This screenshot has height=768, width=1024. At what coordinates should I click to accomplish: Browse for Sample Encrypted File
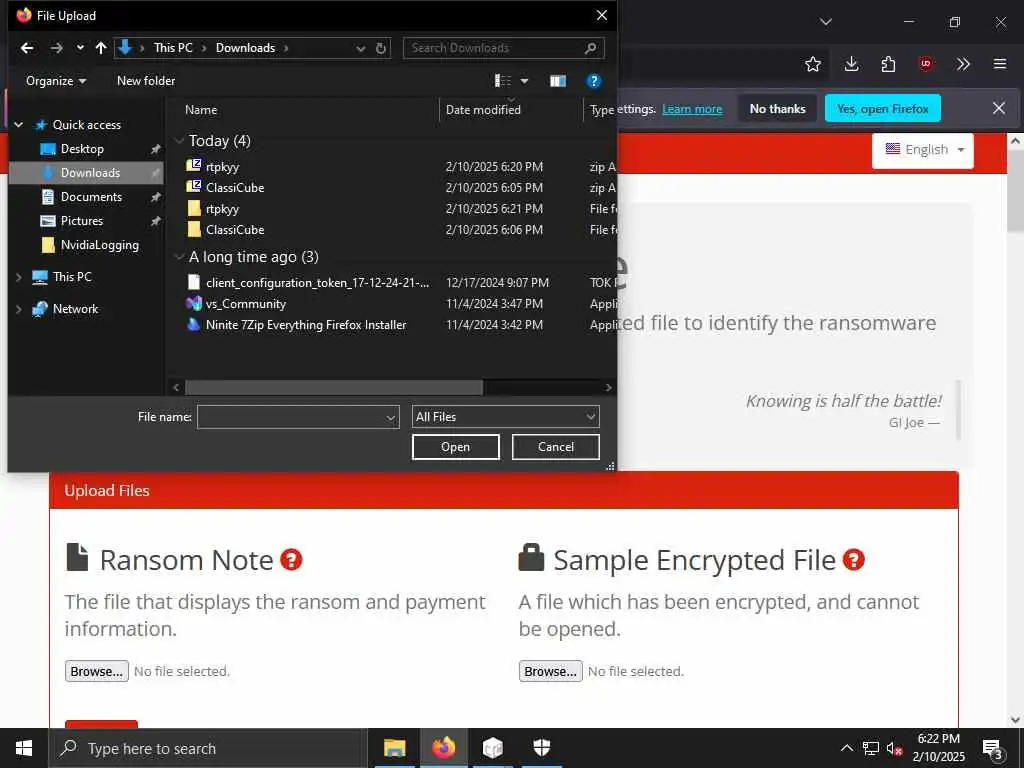[551, 671]
